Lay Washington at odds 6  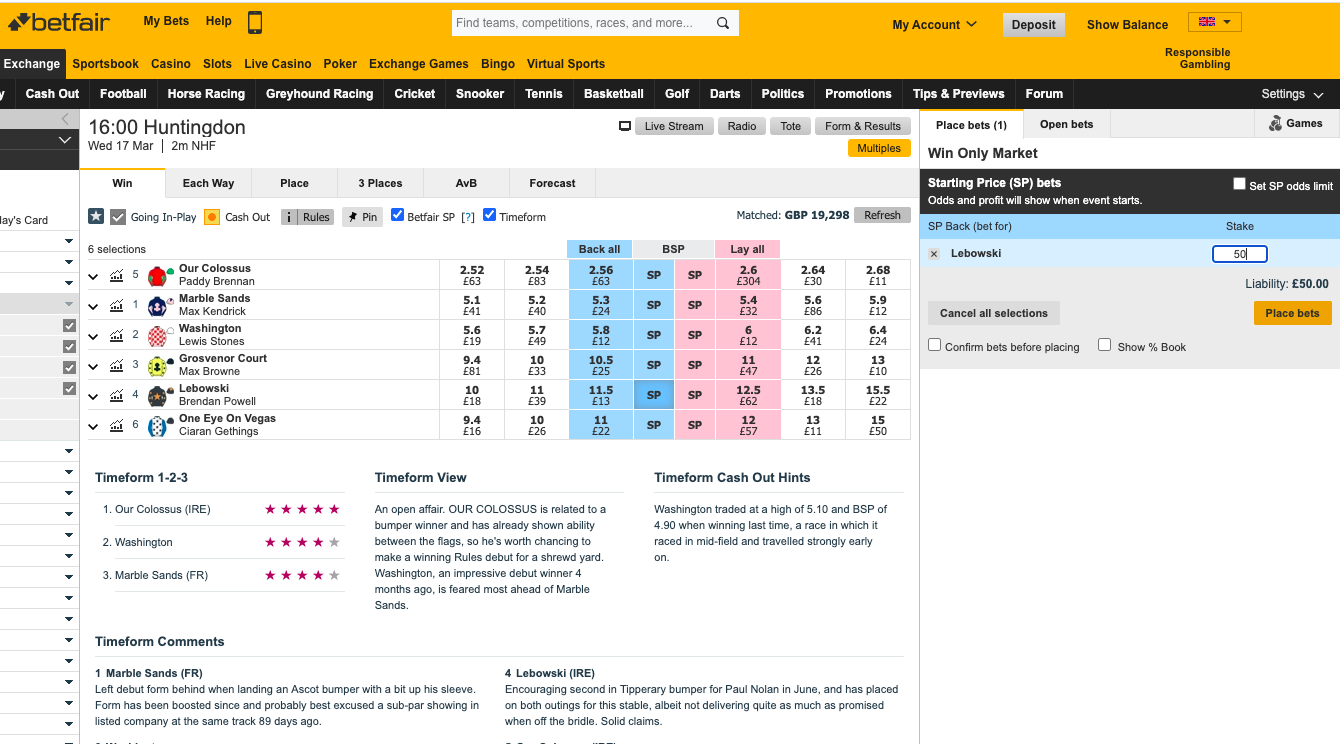pos(747,335)
